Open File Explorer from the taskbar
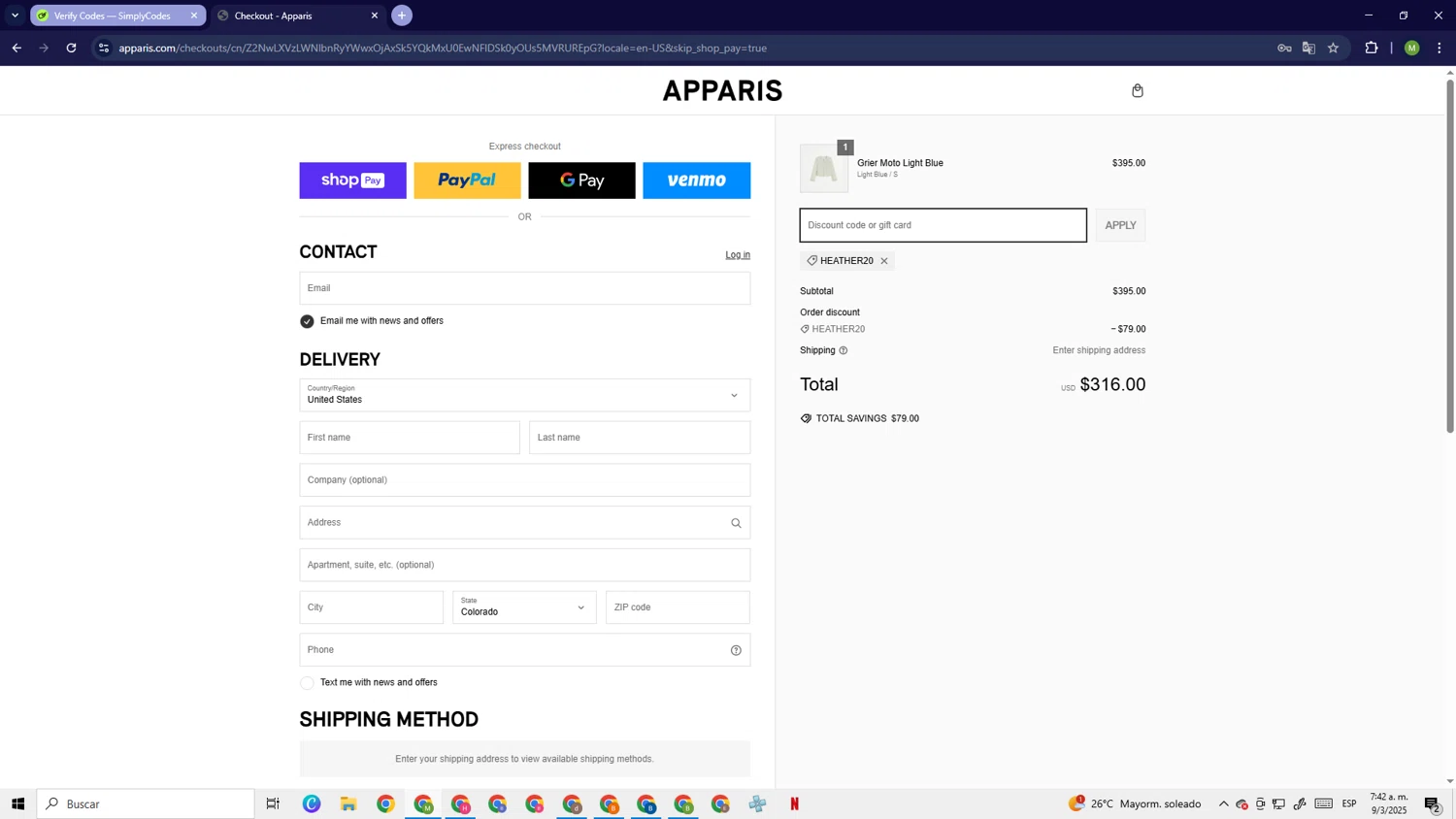Viewport: 1456px width, 819px height. pyautogui.click(x=348, y=803)
